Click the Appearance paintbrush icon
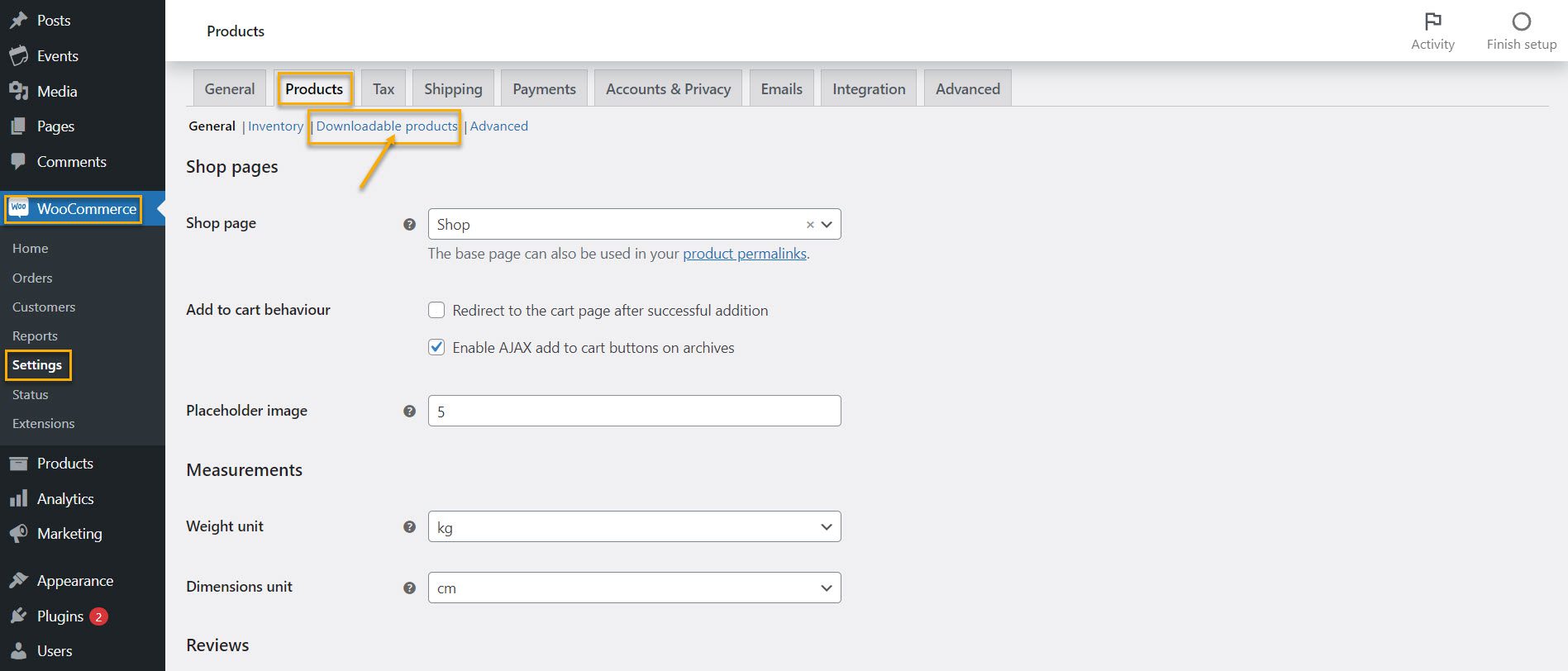Screen dimensions: 1568x671 coord(18,580)
